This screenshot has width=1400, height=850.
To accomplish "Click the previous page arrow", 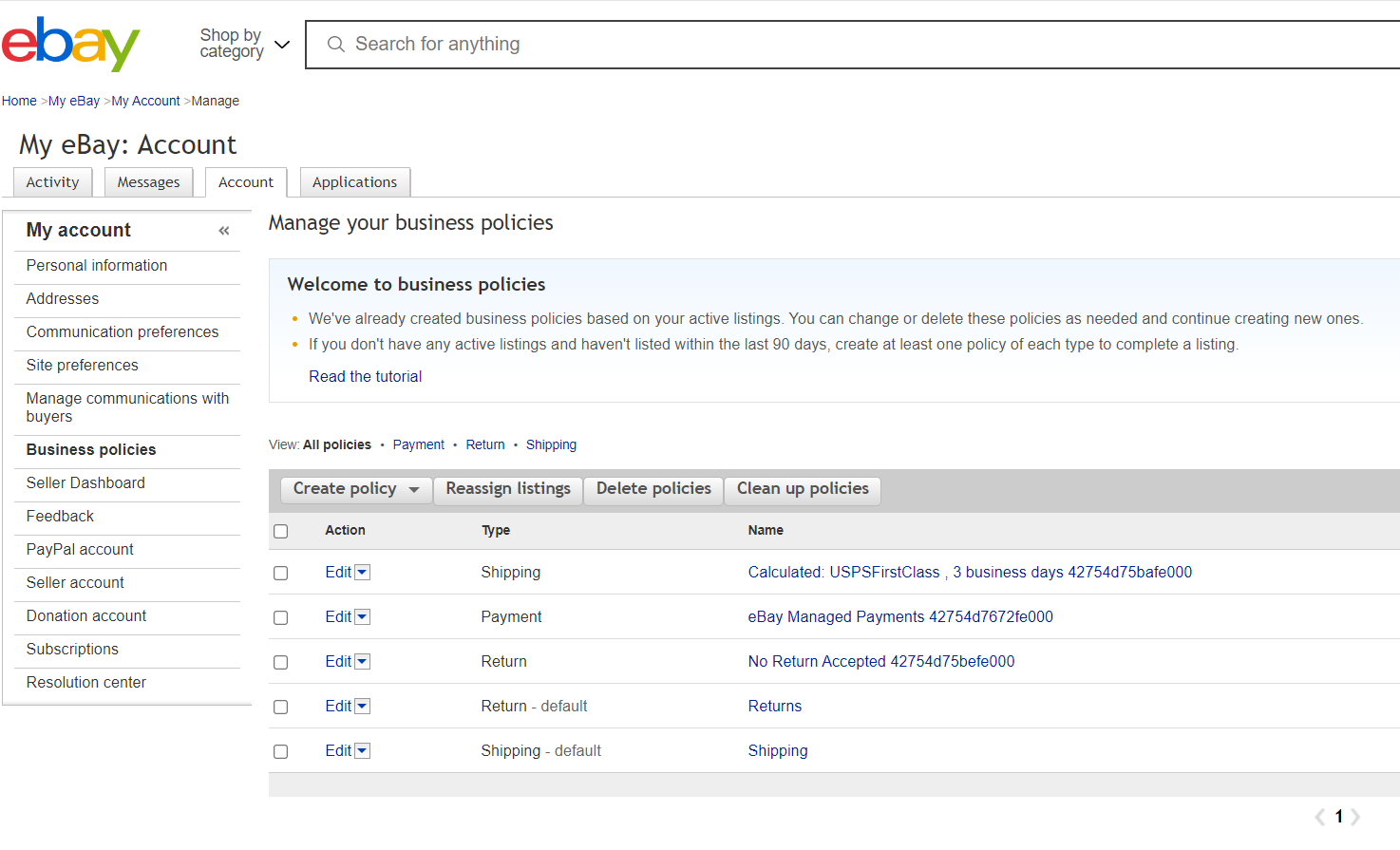I will [1319, 816].
